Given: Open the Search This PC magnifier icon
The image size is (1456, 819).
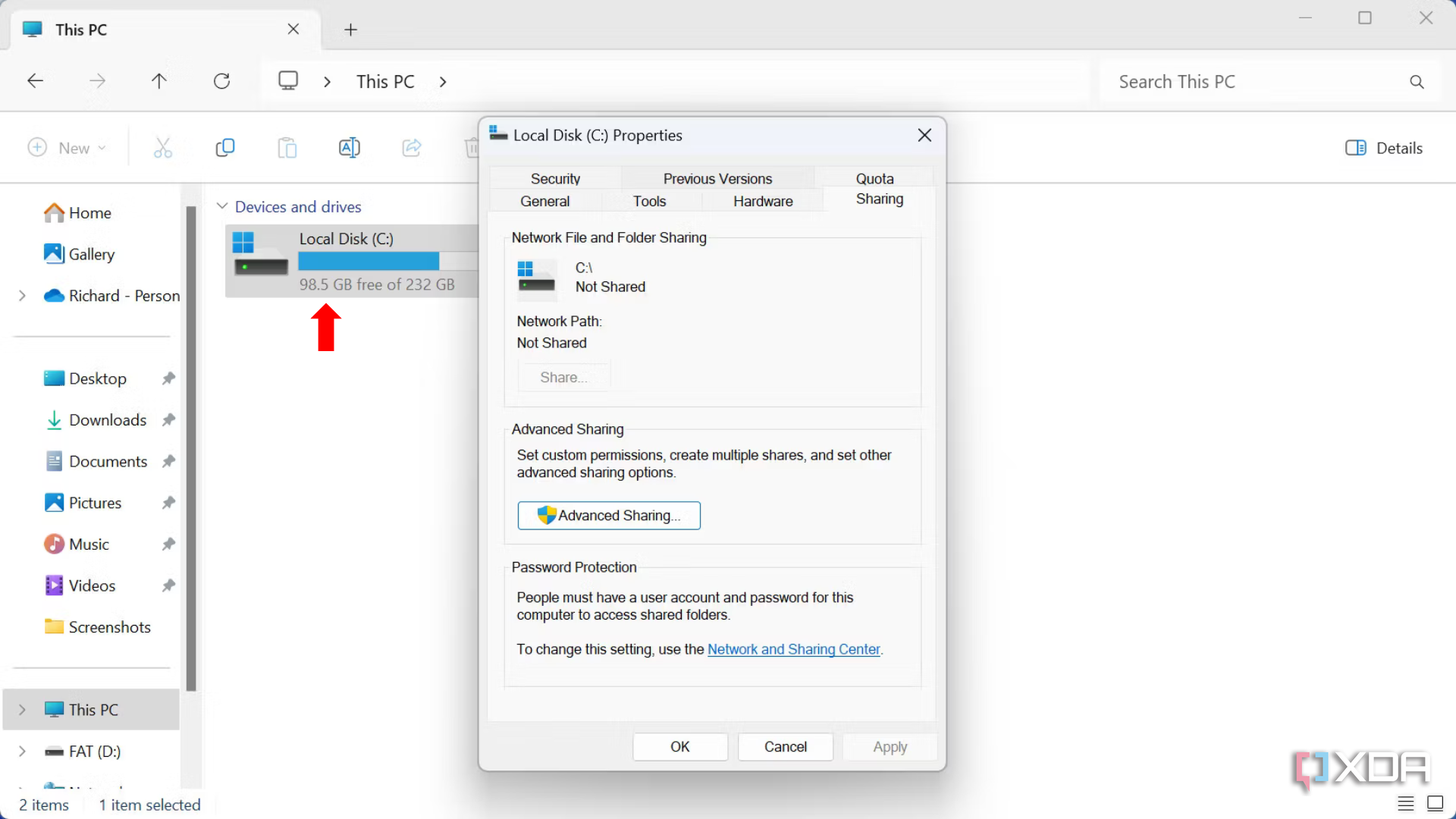Looking at the screenshot, I should coord(1417,81).
